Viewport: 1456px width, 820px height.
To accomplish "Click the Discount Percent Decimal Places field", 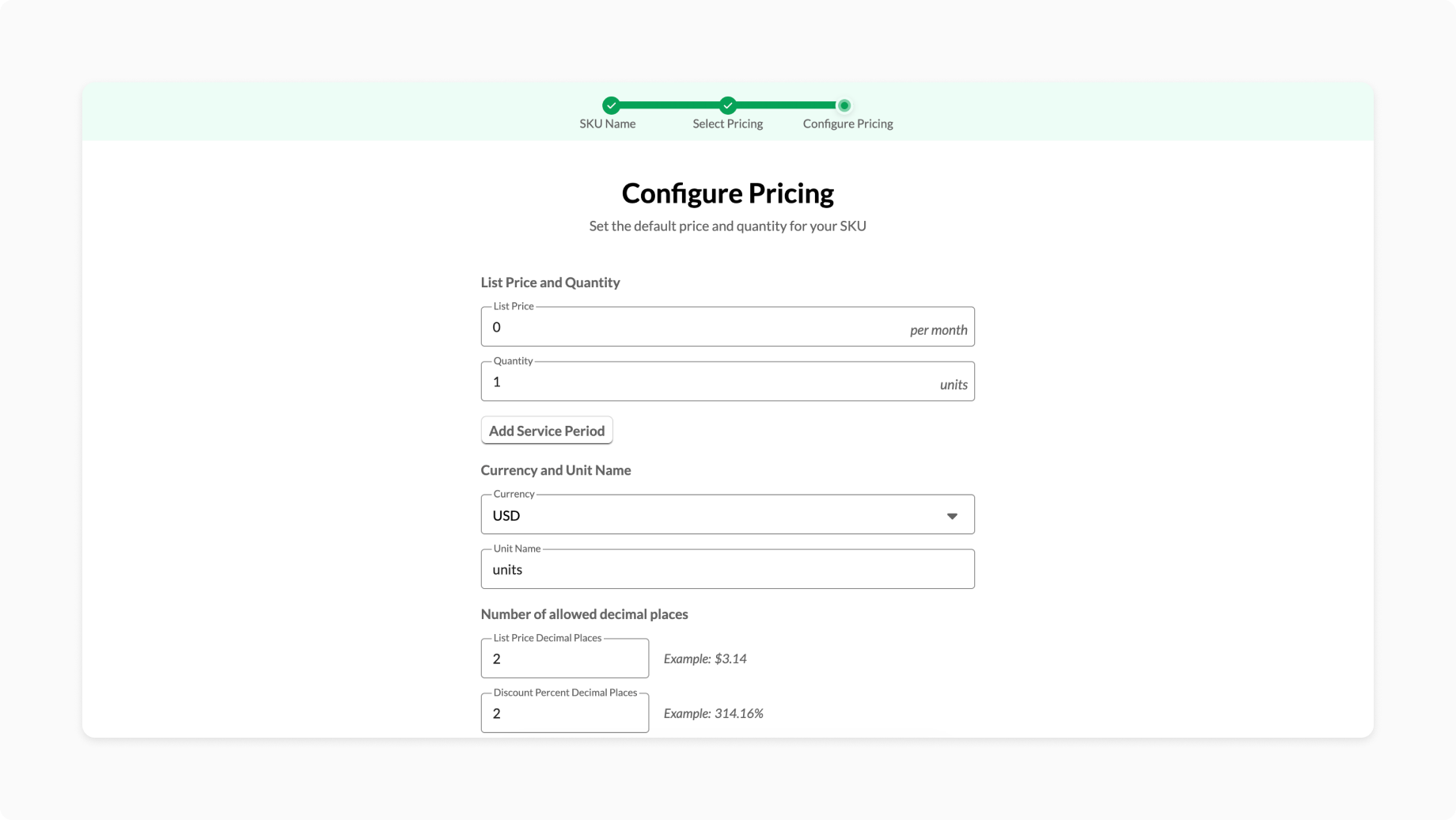I will pos(564,713).
